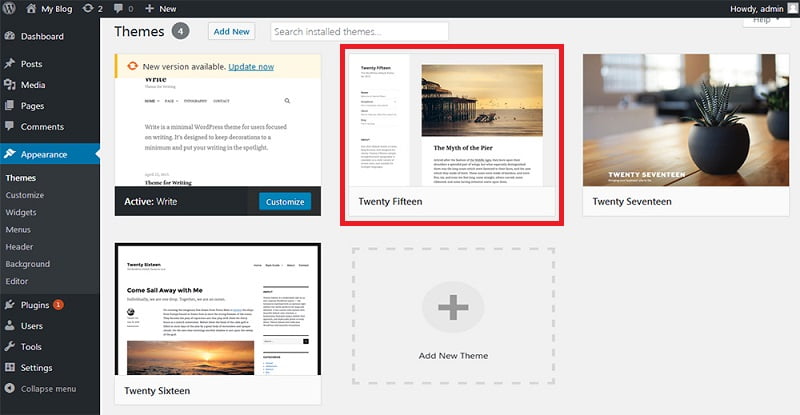Click the update refresh icon in notice
800x415 pixels.
click(x=133, y=66)
